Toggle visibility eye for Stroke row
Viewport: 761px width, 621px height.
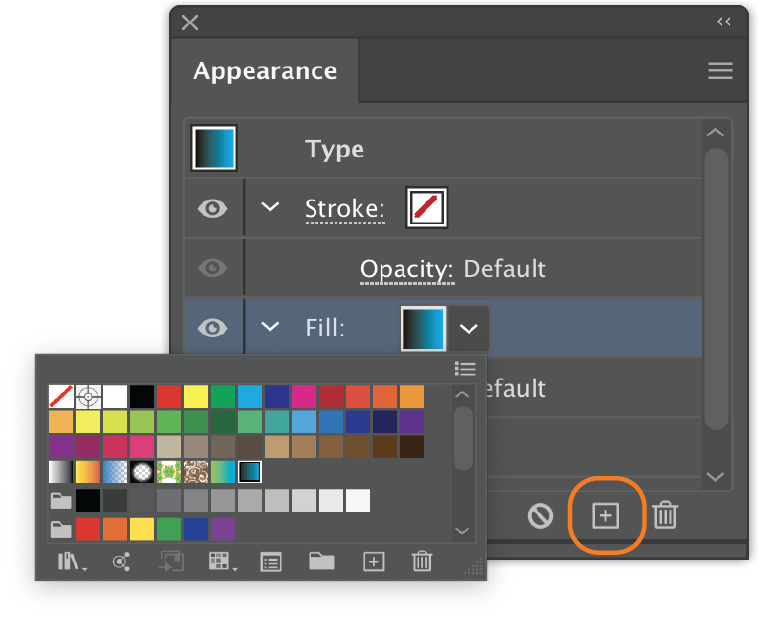[x=213, y=209]
